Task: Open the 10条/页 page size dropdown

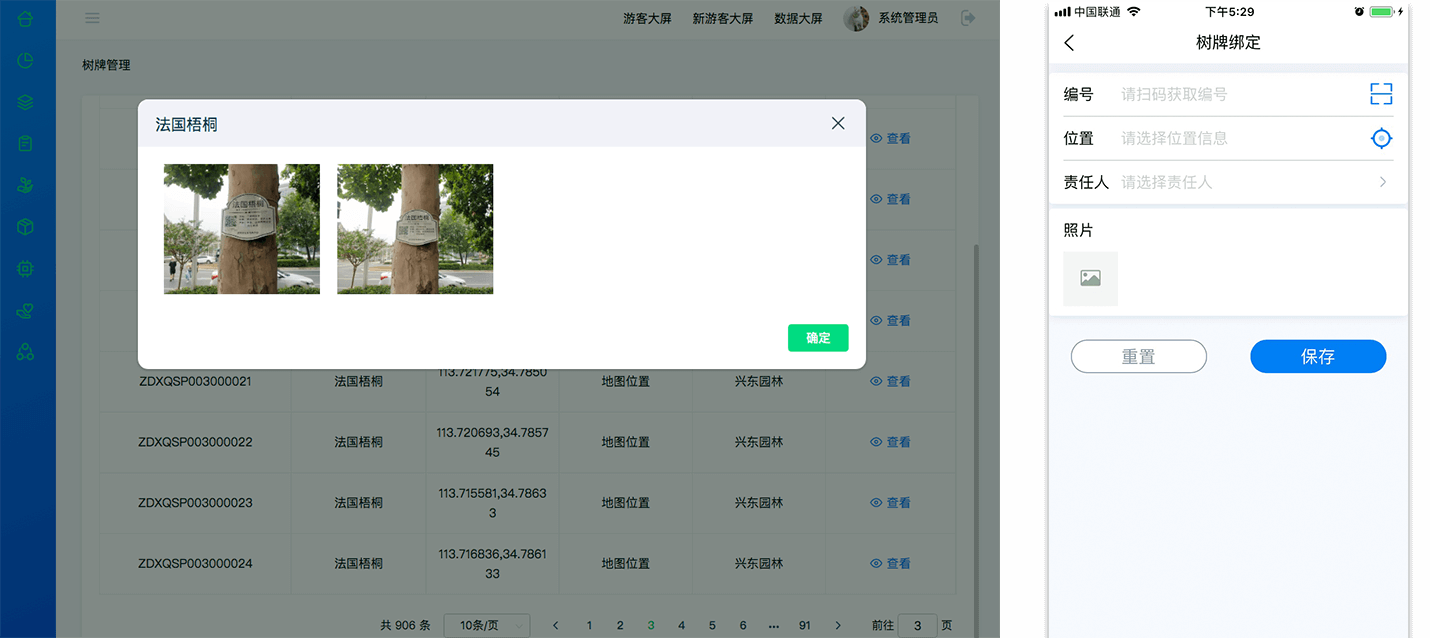Action: [486, 626]
